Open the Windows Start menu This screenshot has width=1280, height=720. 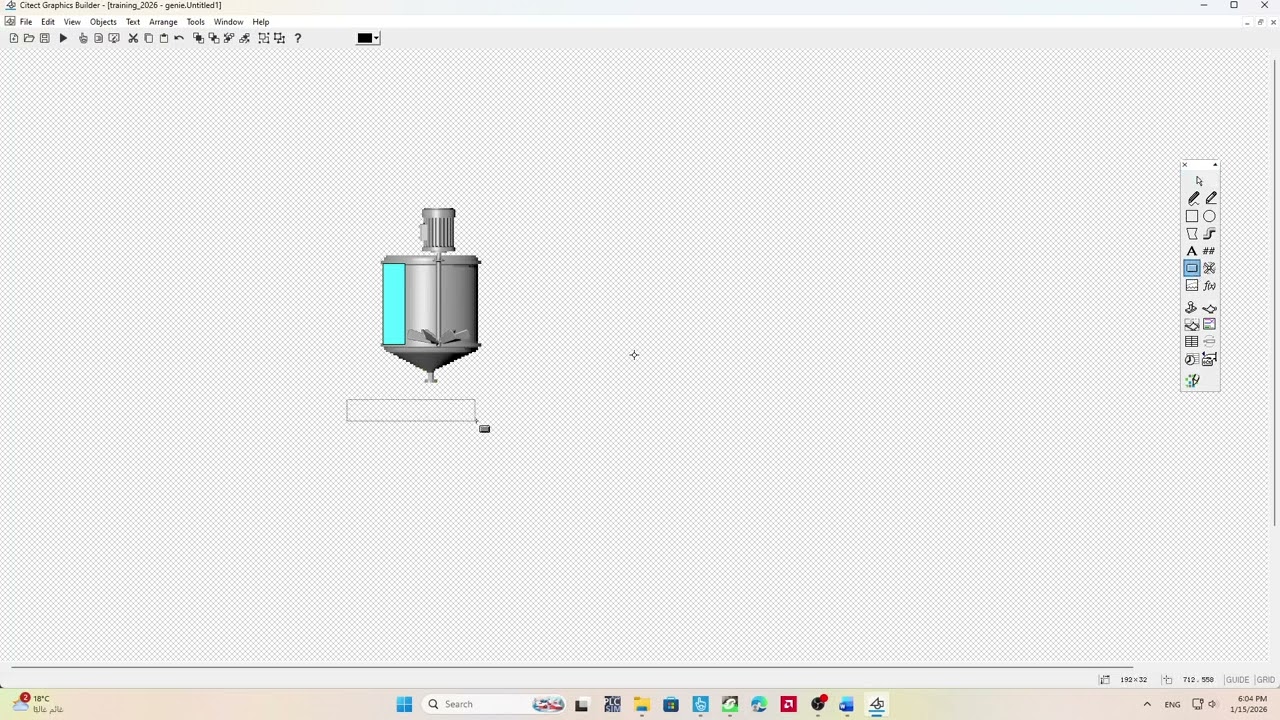pos(404,704)
